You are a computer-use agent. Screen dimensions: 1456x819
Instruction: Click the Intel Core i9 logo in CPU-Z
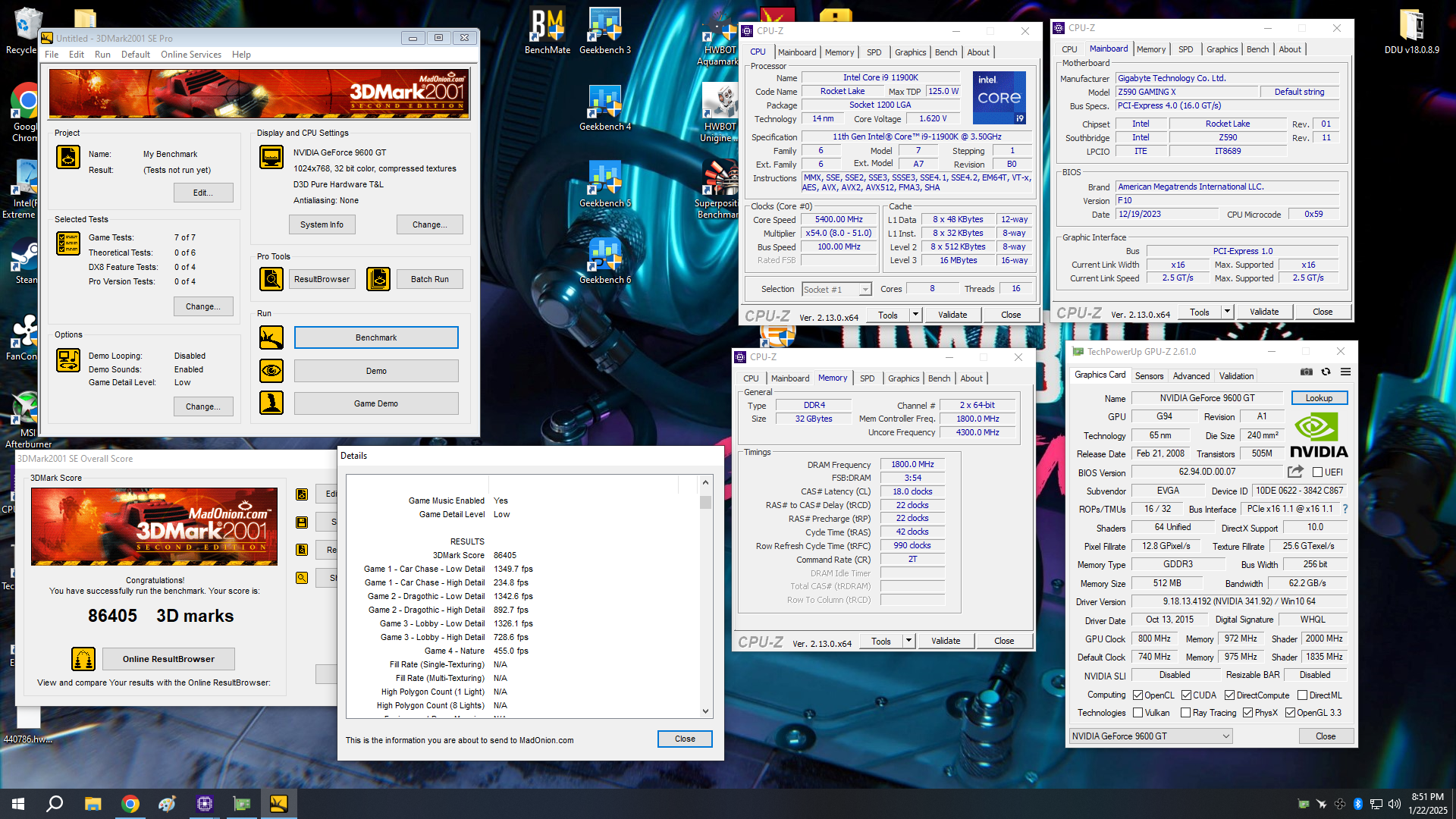(x=999, y=98)
